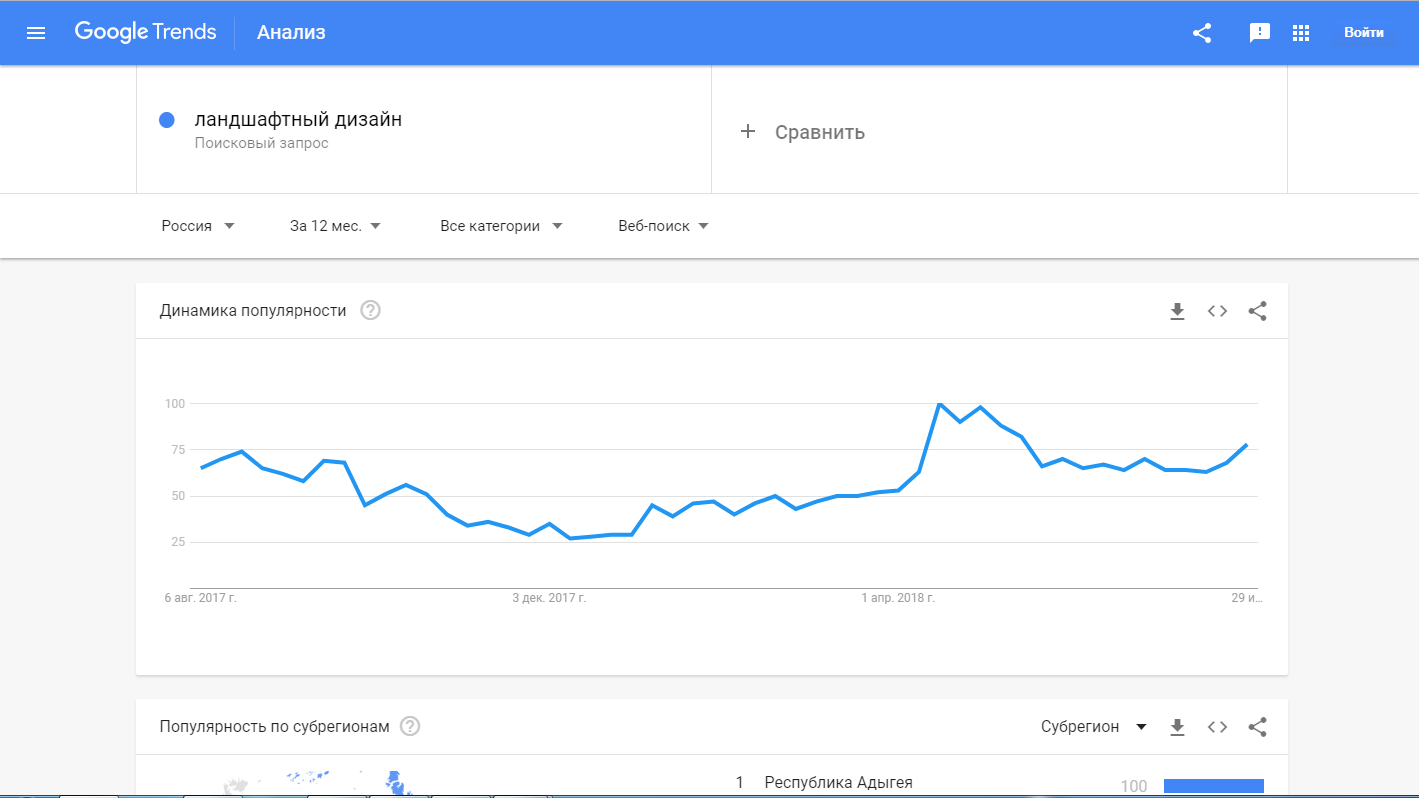Show help for Динамика популярности
The width and height of the screenshot is (1419, 798).
pyautogui.click(x=370, y=311)
